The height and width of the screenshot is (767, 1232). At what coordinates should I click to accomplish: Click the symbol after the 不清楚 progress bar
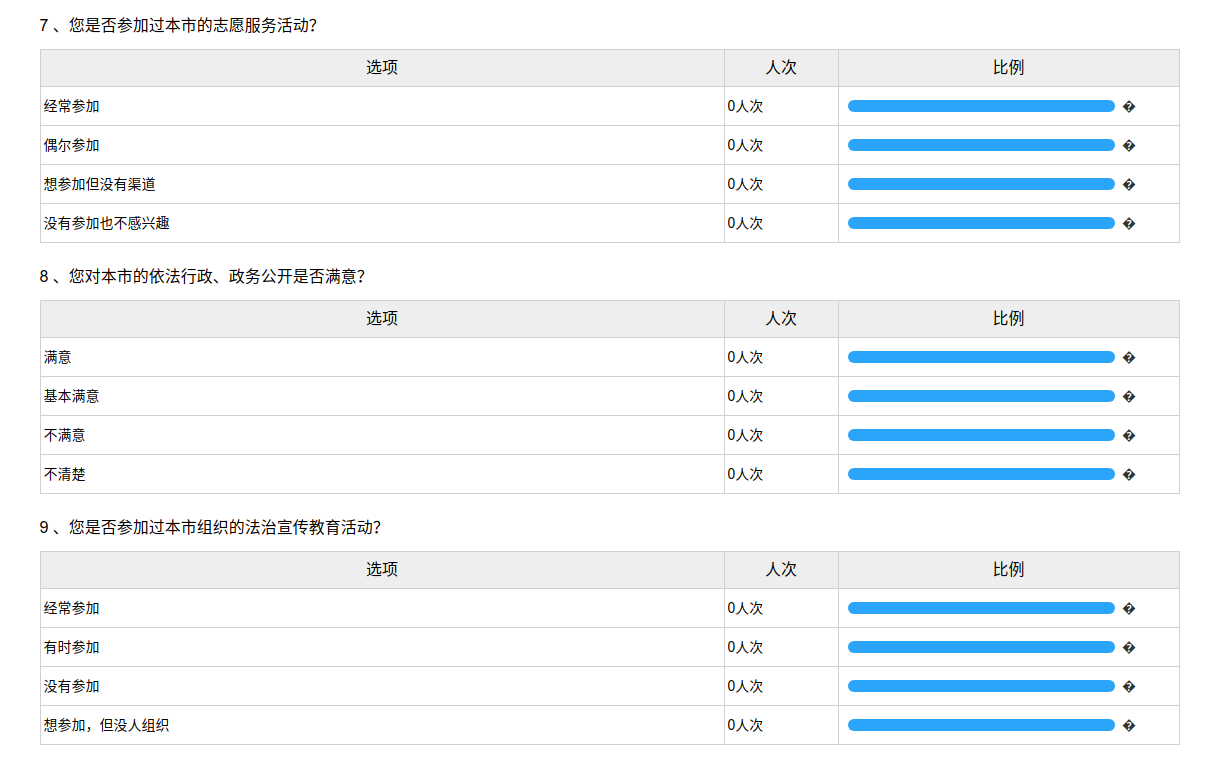pyautogui.click(x=1129, y=474)
